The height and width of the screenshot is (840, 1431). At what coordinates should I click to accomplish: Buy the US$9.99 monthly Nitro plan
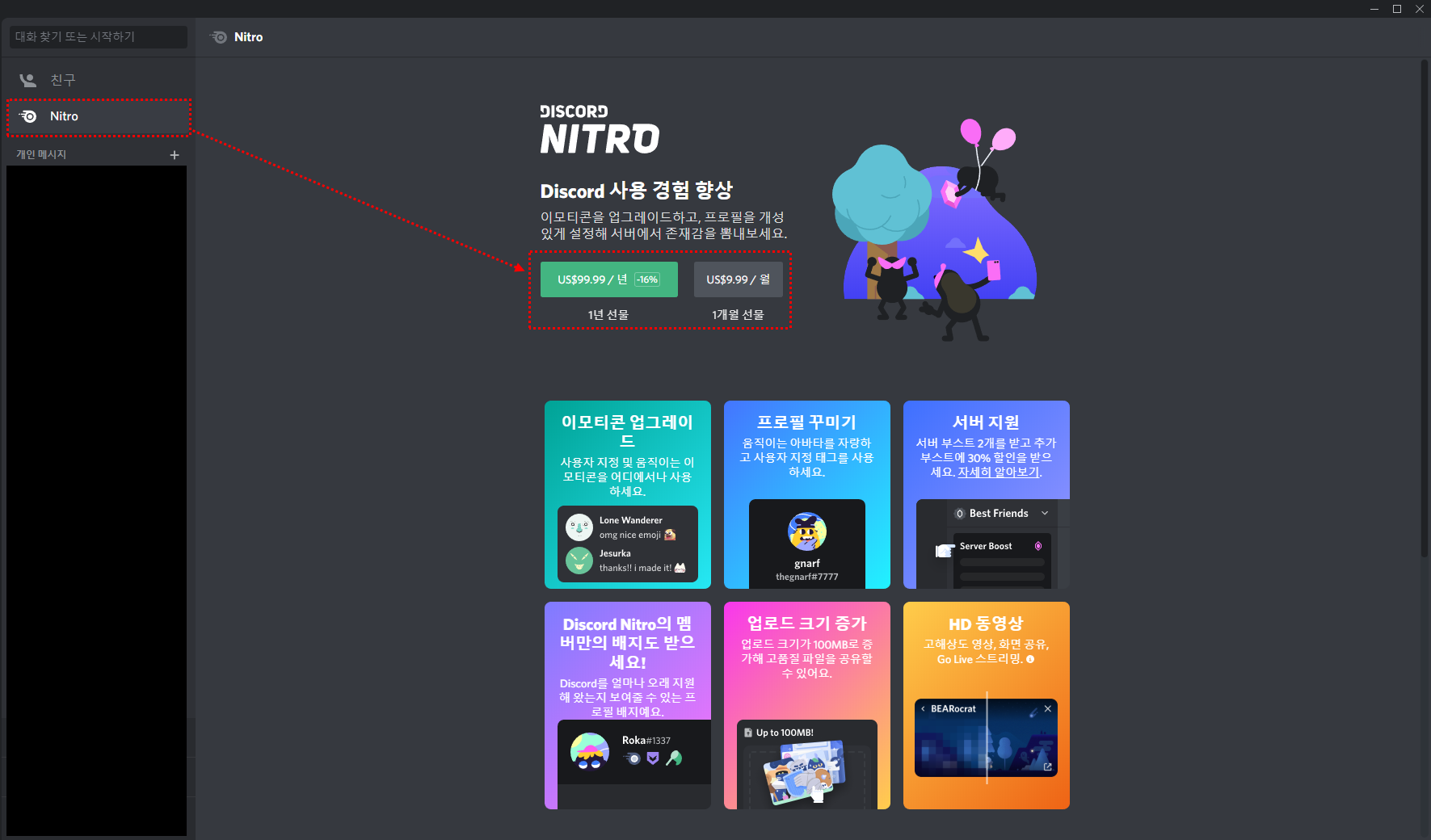point(738,279)
